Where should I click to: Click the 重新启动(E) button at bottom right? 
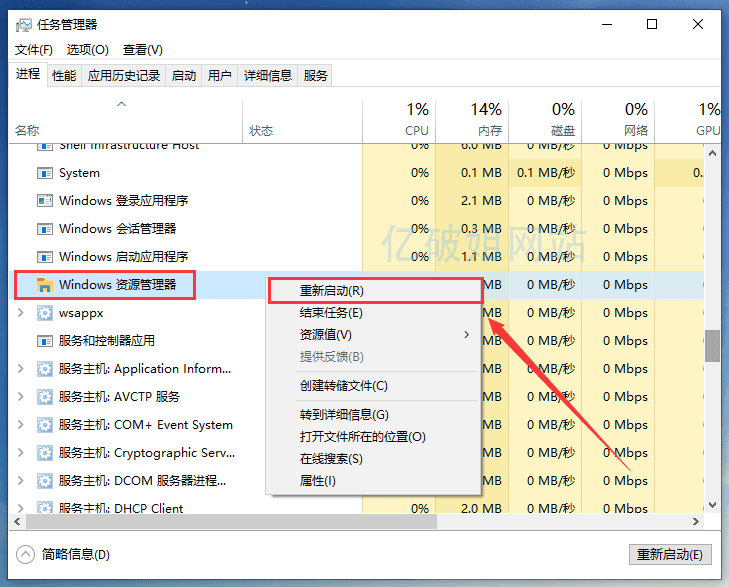click(x=670, y=554)
